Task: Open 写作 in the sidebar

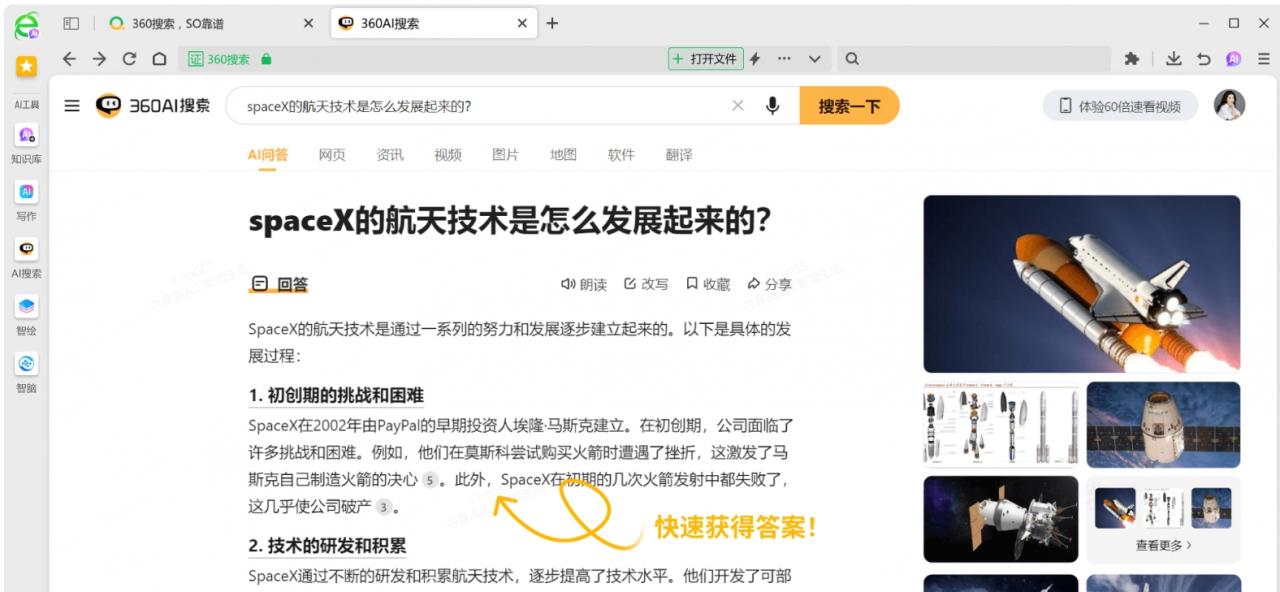Action: [27, 202]
